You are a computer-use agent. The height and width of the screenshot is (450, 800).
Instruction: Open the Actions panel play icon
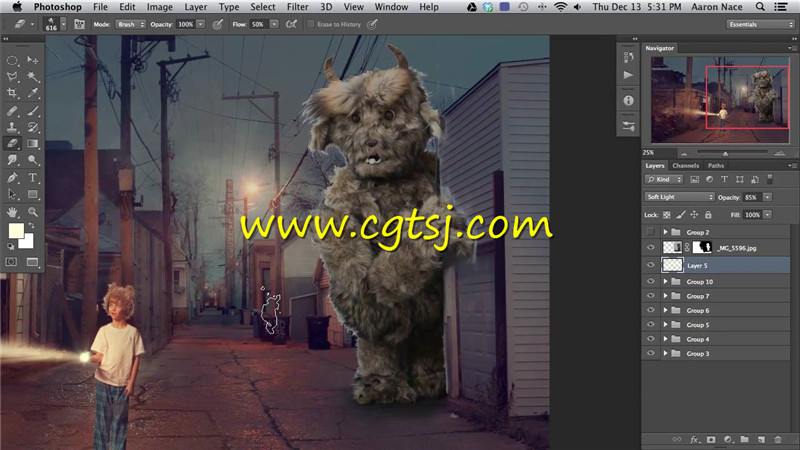(628, 76)
